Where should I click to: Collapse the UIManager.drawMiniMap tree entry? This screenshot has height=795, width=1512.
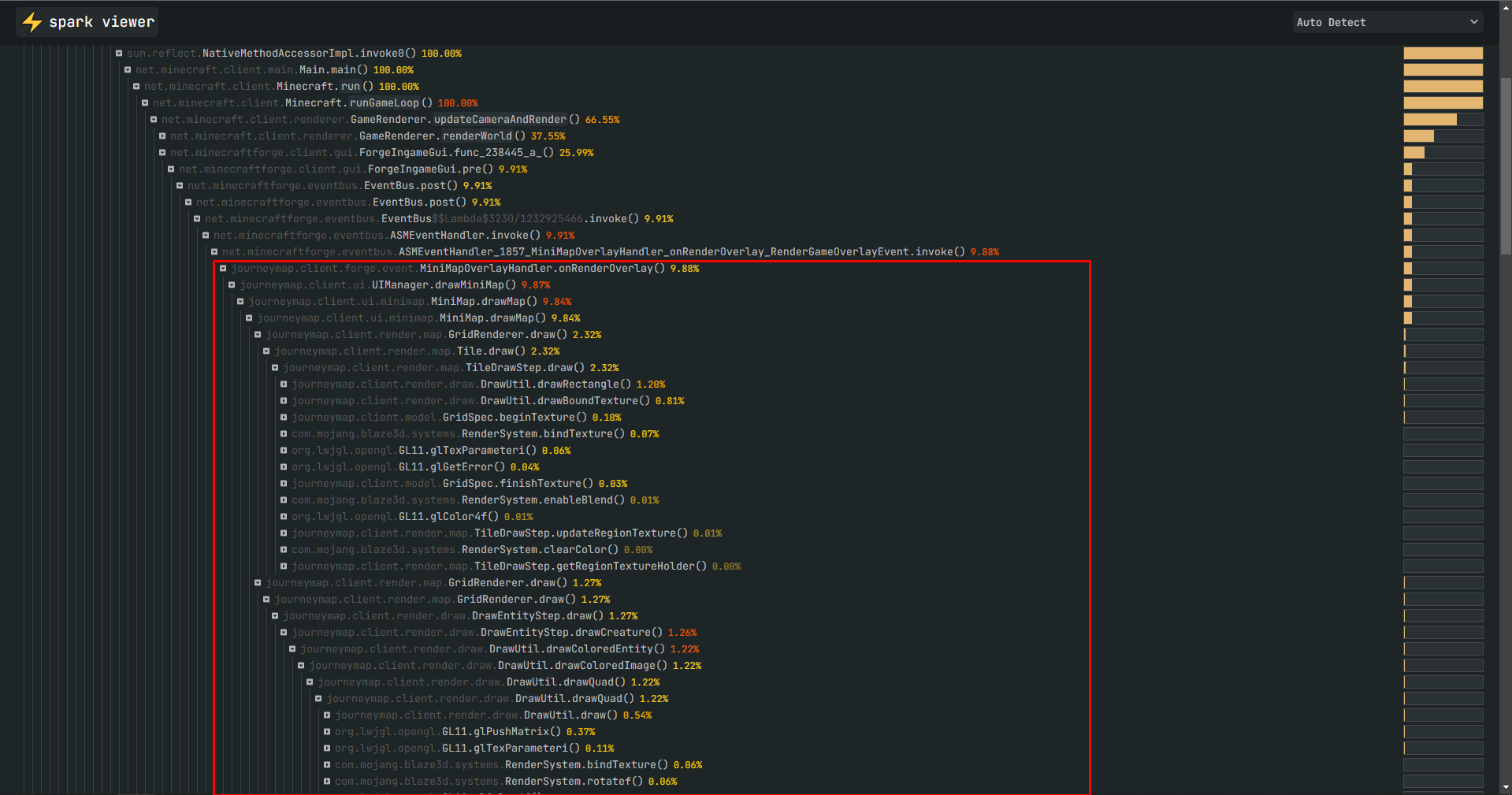(232, 284)
